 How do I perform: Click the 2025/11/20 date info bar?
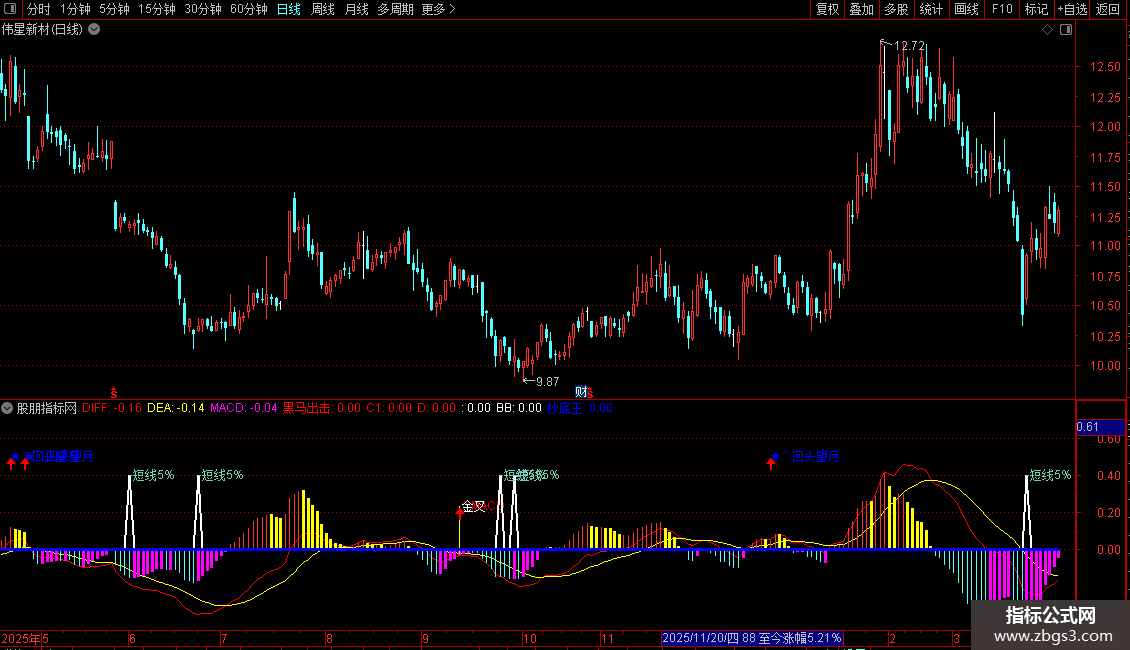pyautogui.click(x=752, y=638)
